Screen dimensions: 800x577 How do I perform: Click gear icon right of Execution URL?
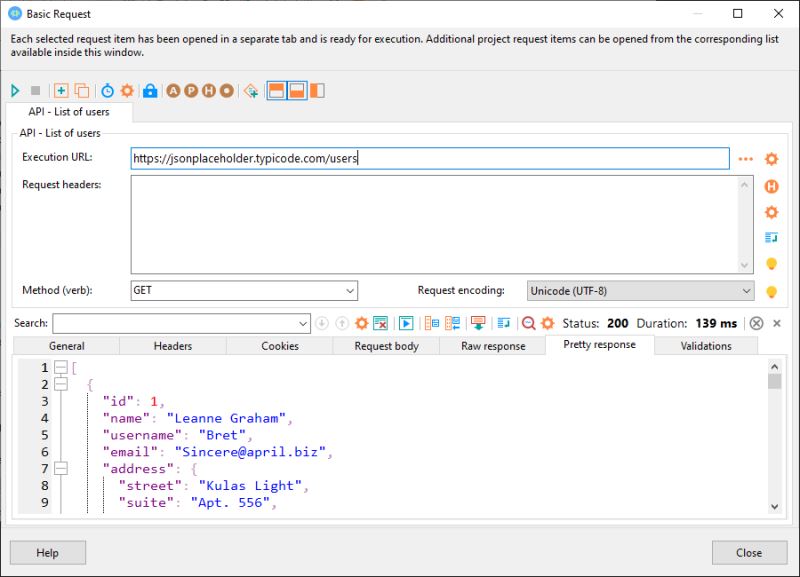pyautogui.click(x=771, y=159)
